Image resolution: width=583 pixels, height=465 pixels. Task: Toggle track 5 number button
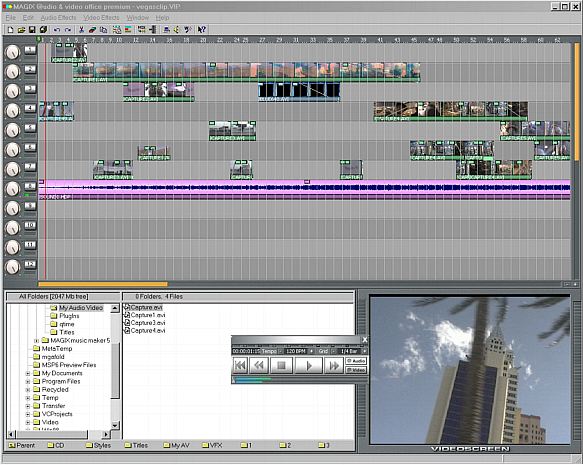(x=30, y=128)
